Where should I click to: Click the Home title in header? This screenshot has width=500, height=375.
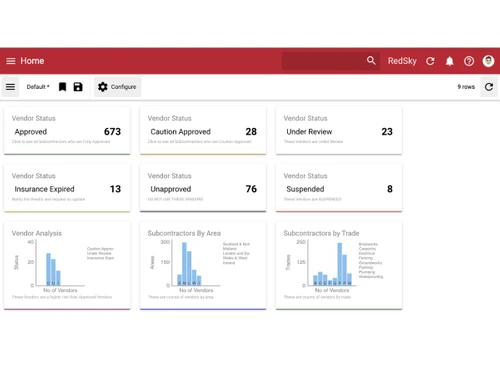click(32, 61)
